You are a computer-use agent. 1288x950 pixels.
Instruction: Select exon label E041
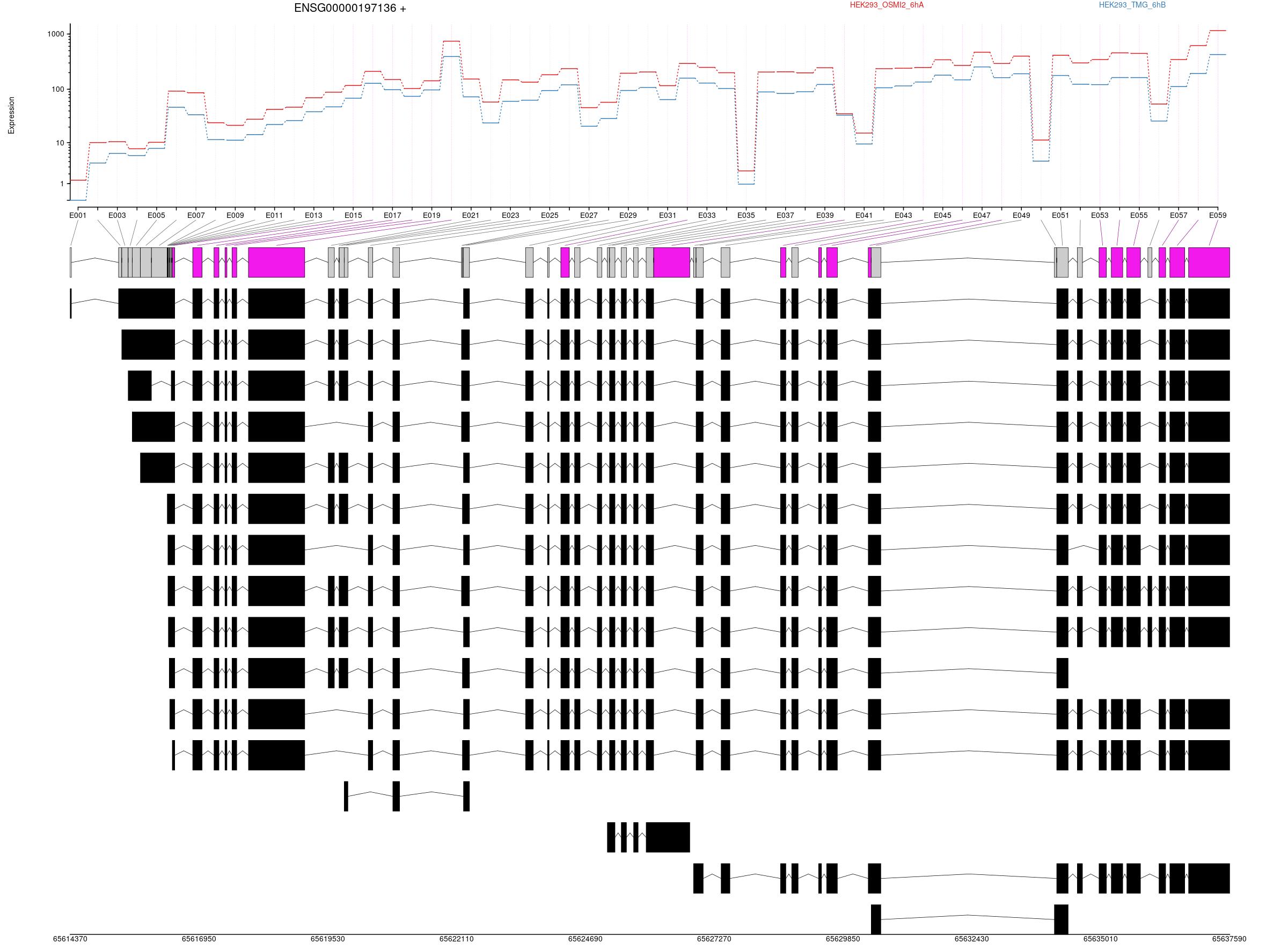coord(863,216)
